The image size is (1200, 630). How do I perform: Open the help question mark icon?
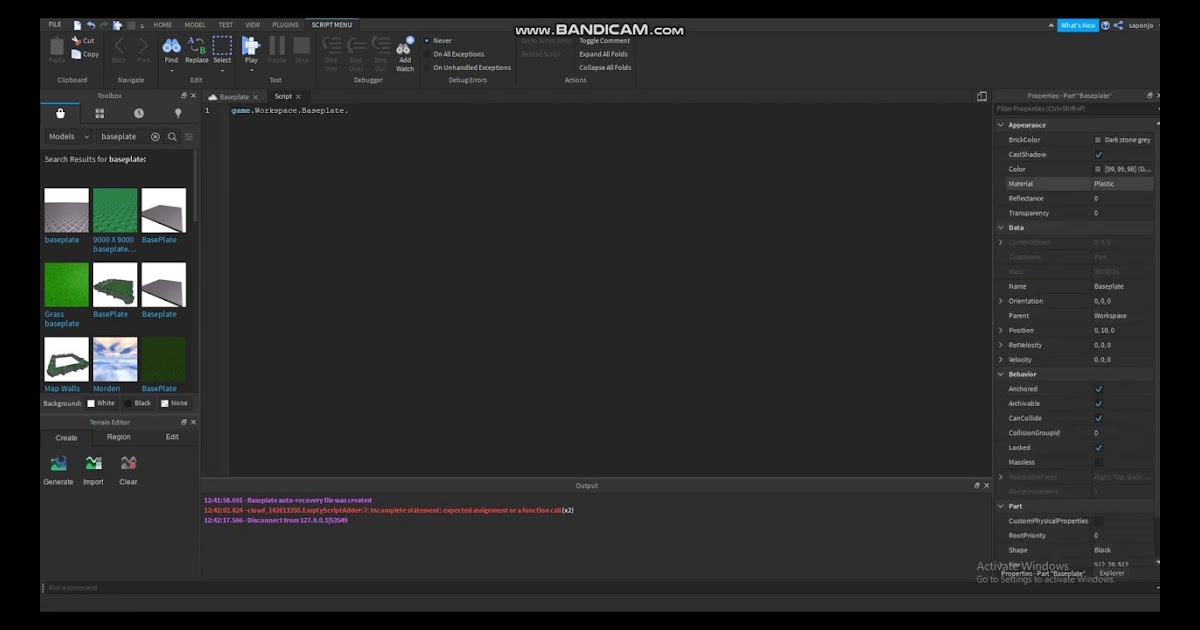tap(1105, 25)
